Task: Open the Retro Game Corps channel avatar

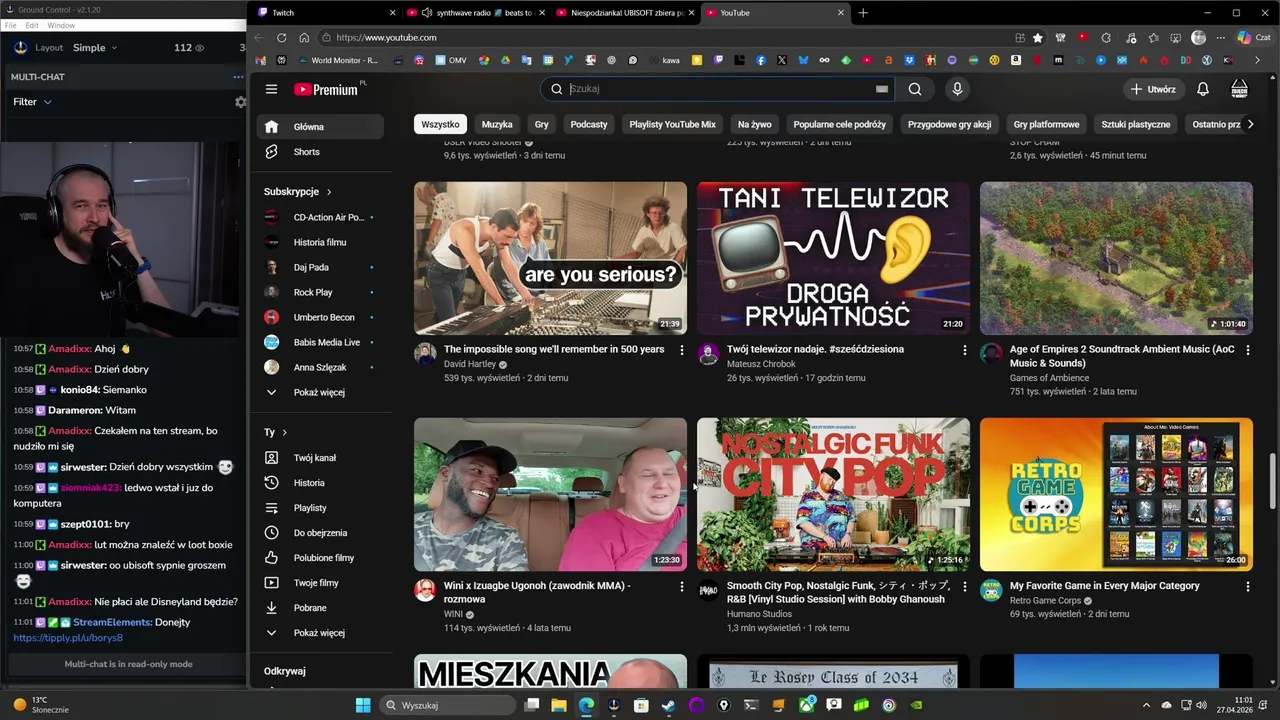Action: [991, 590]
